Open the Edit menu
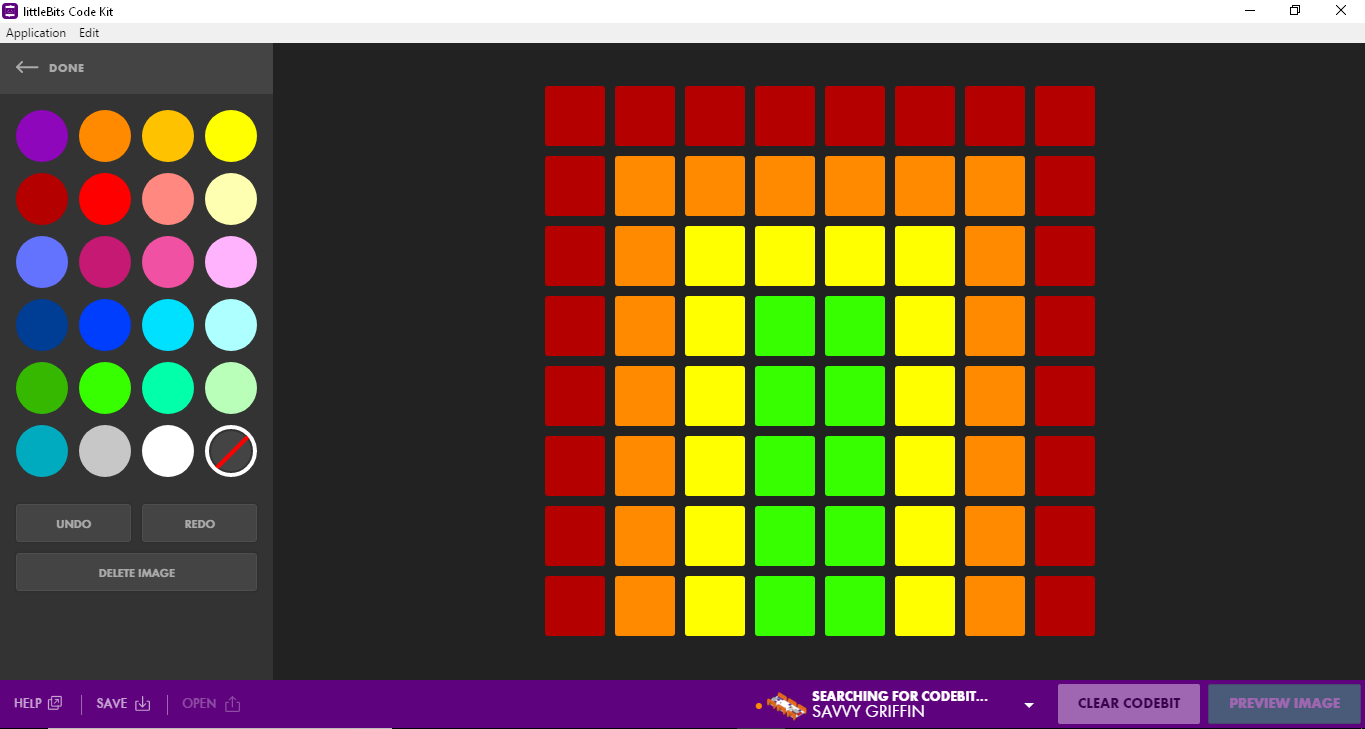Viewport: 1365px width, 729px height. pos(89,33)
